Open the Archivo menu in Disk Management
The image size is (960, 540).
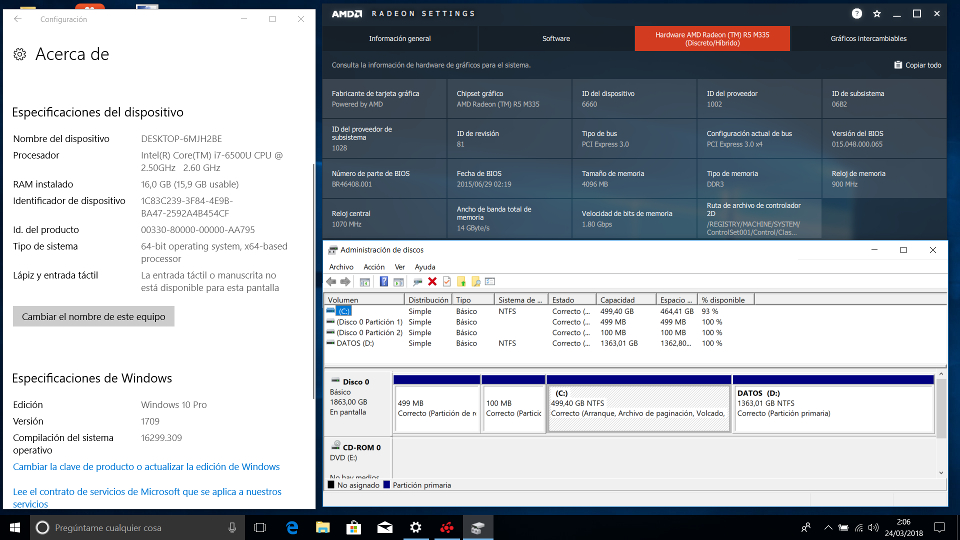pyautogui.click(x=341, y=267)
